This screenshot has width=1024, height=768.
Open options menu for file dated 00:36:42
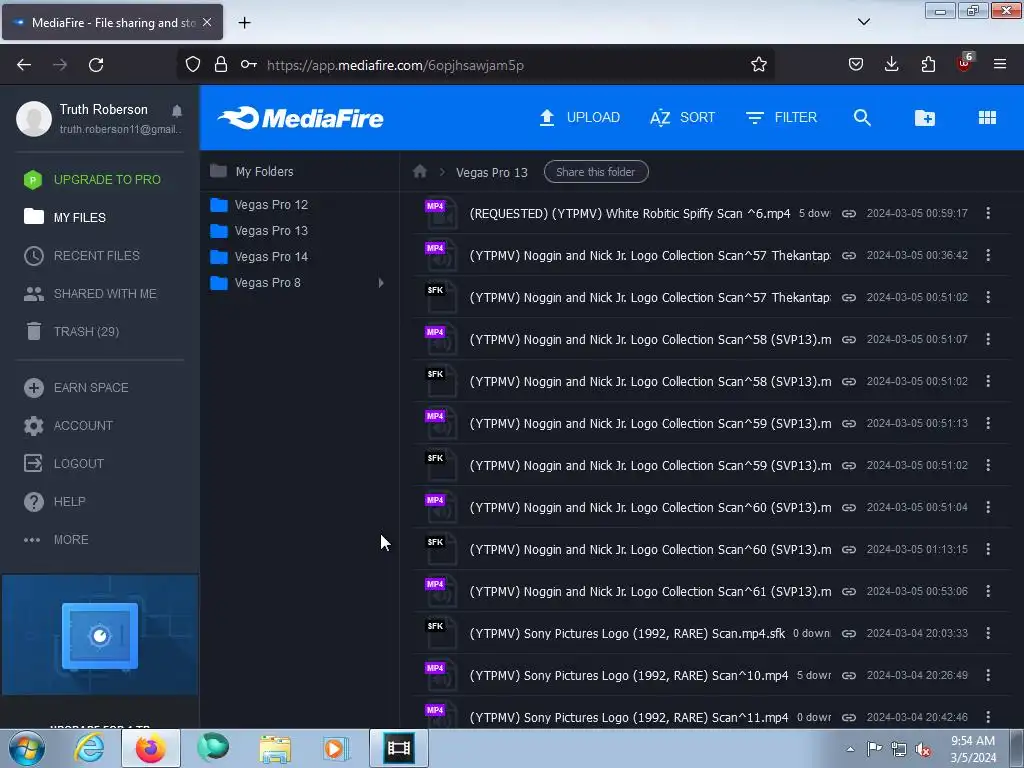988,255
